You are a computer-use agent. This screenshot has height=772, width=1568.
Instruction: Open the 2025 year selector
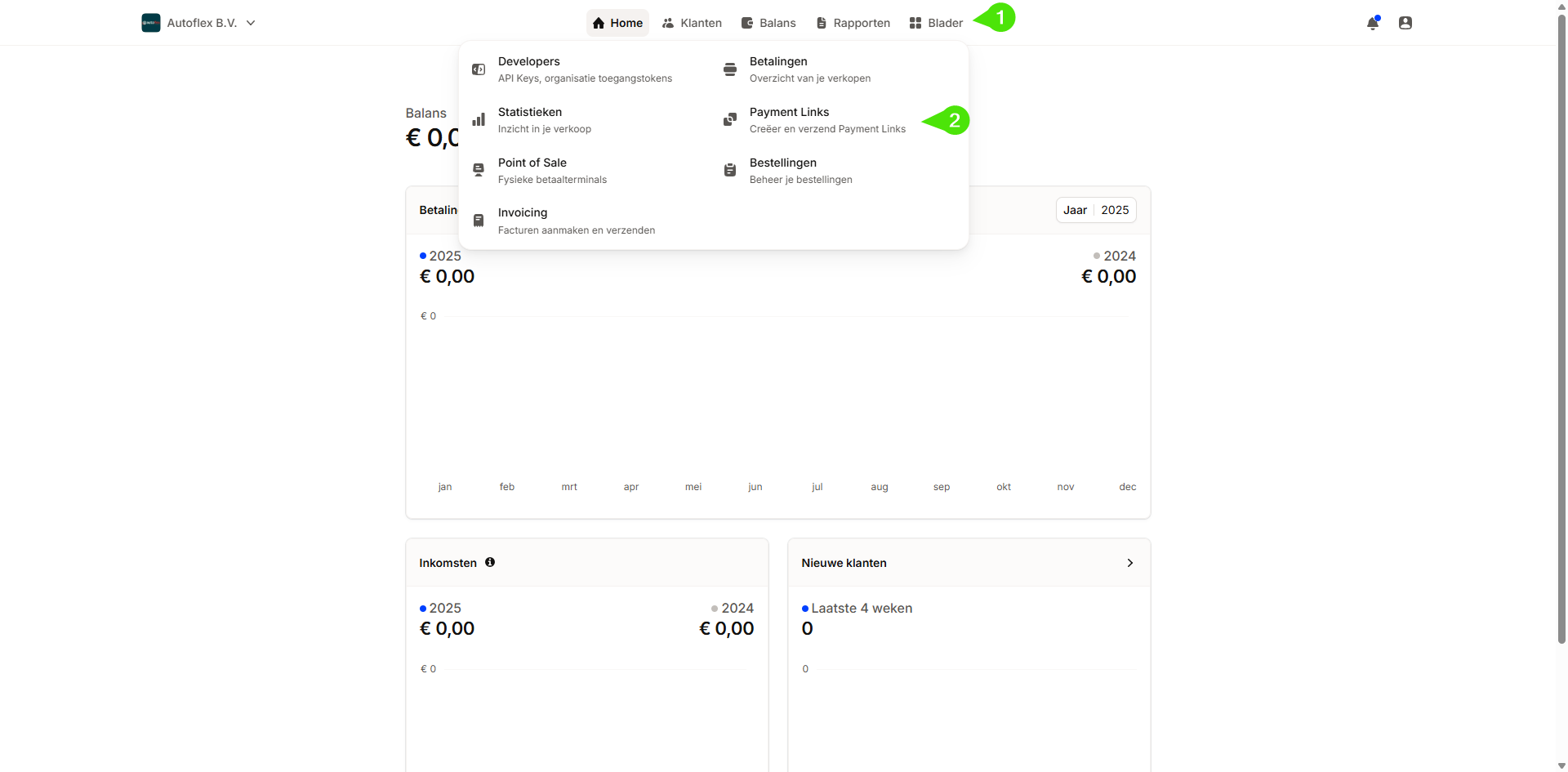tap(1115, 210)
